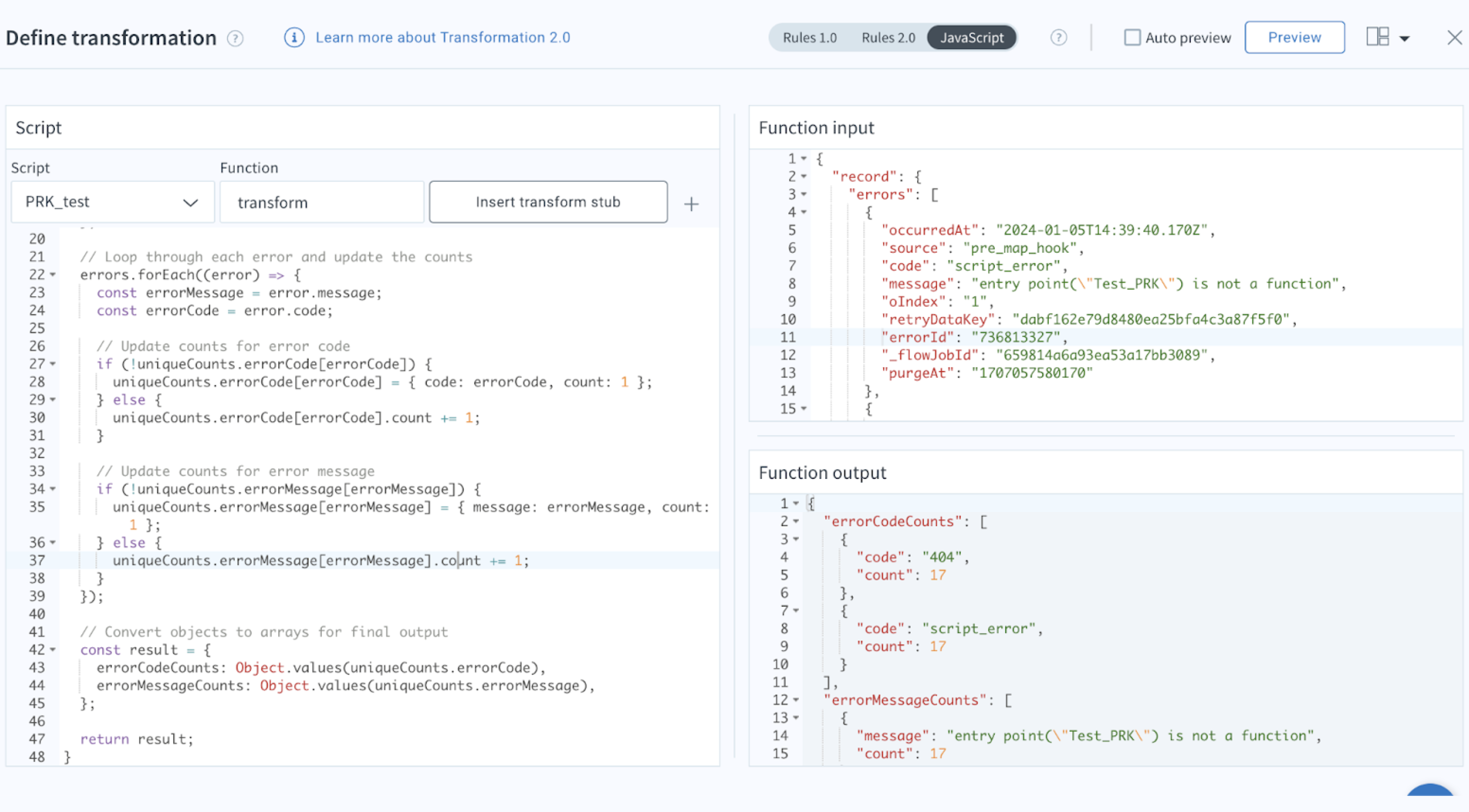1469x812 pixels.
Task: Collapse Function output fold at line 7
Action: (796, 611)
